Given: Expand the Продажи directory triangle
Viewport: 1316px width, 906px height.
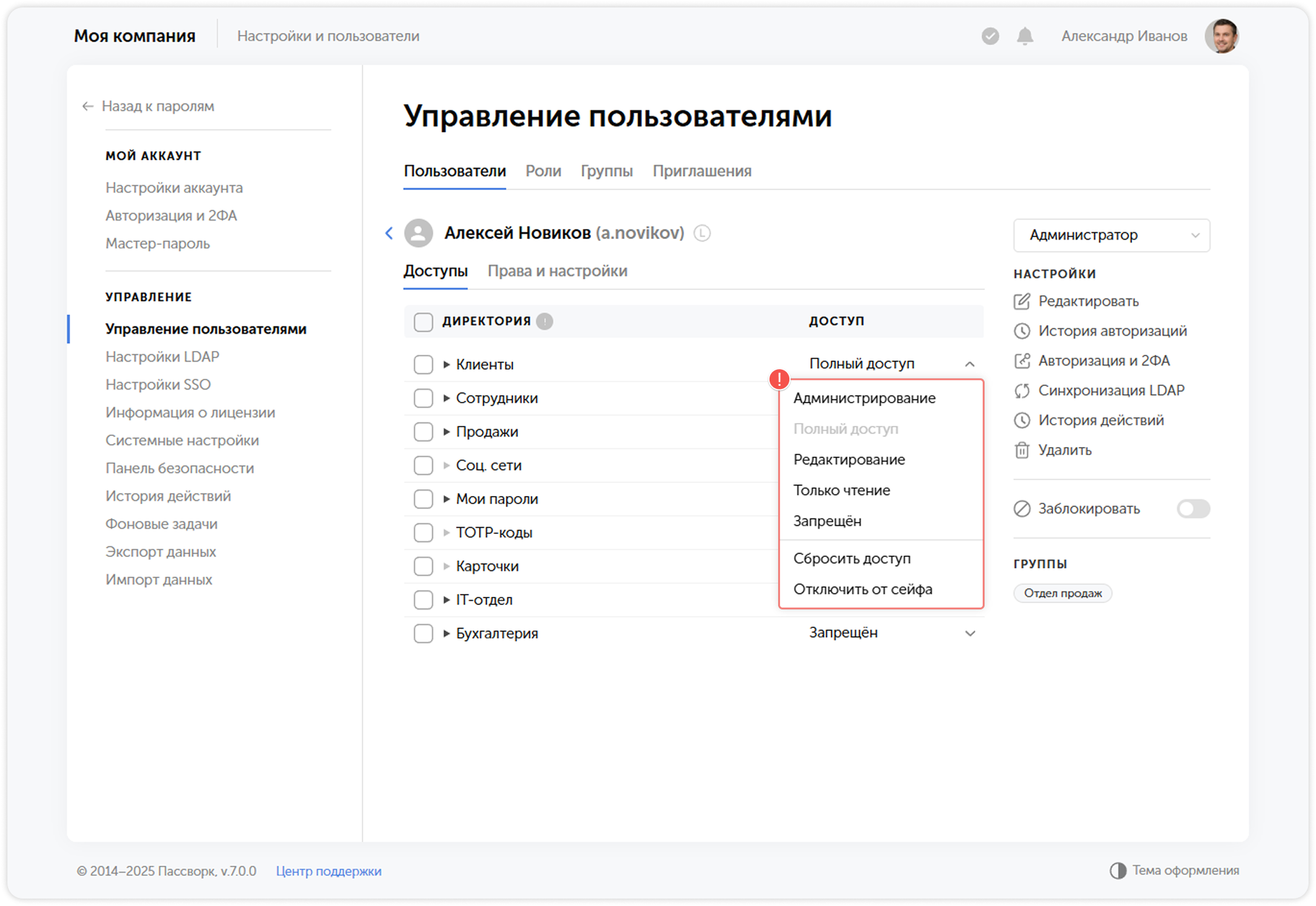Looking at the screenshot, I should click(x=446, y=432).
